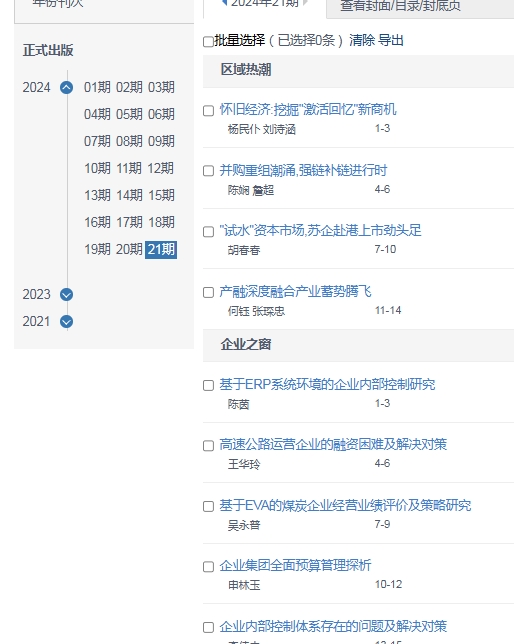
Task: Open issue 01期 of 2024
Action: [x=97, y=87]
